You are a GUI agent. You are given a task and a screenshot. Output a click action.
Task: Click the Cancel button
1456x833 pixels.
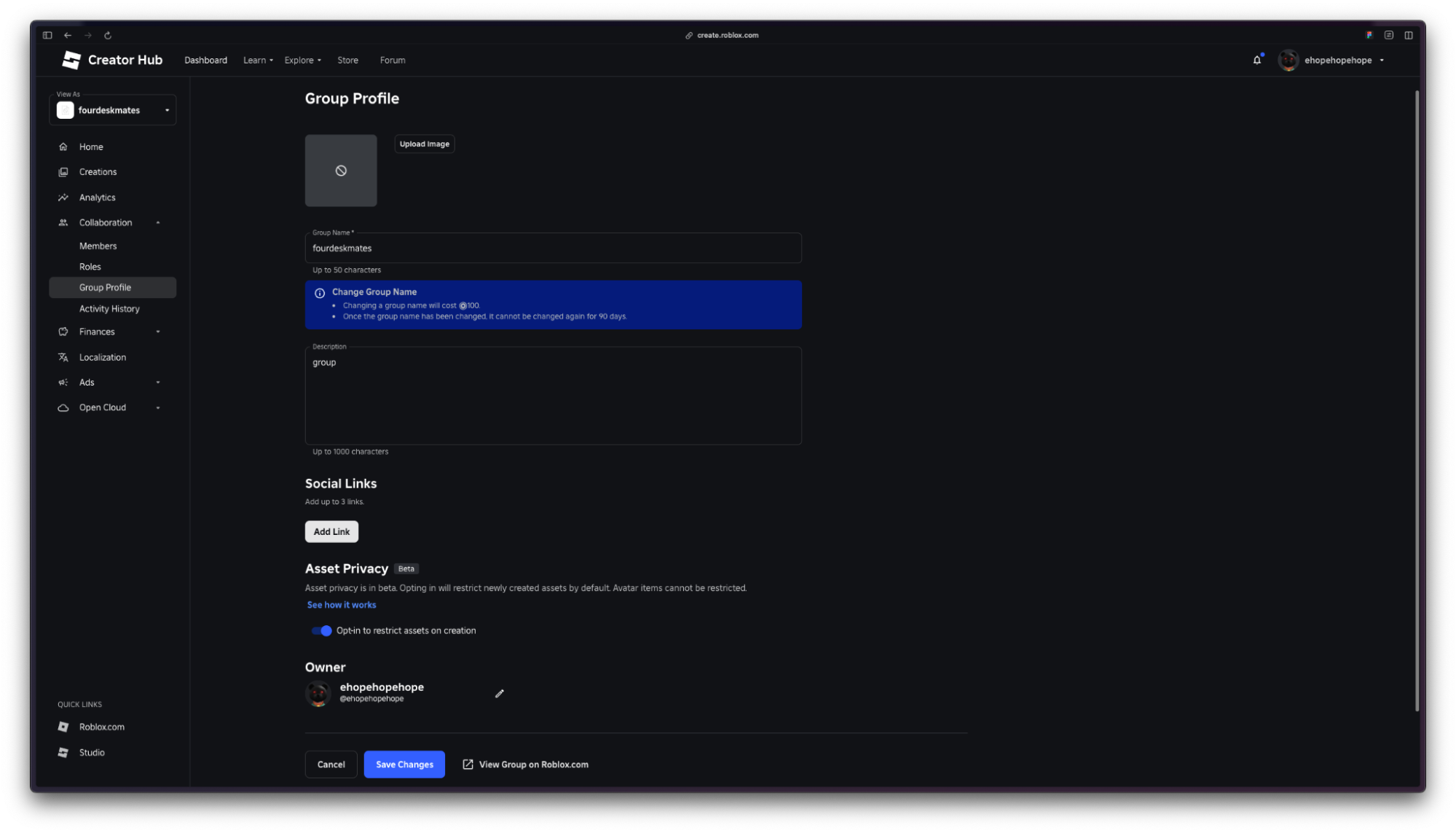331,764
